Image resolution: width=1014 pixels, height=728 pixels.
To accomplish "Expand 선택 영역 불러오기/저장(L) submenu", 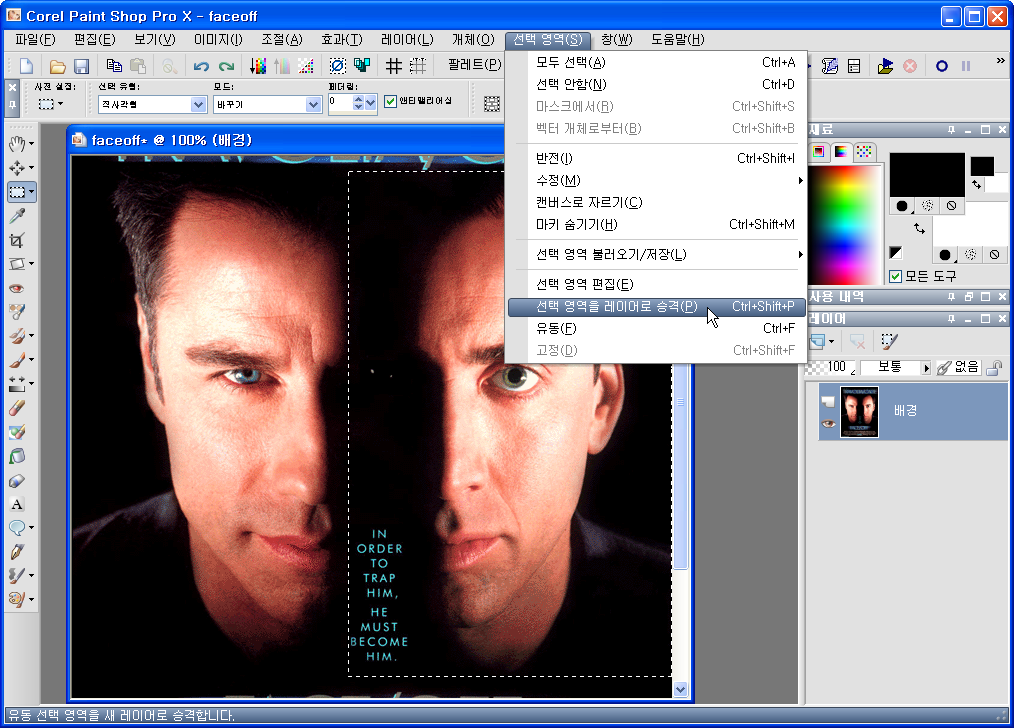I will [x=655, y=255].
